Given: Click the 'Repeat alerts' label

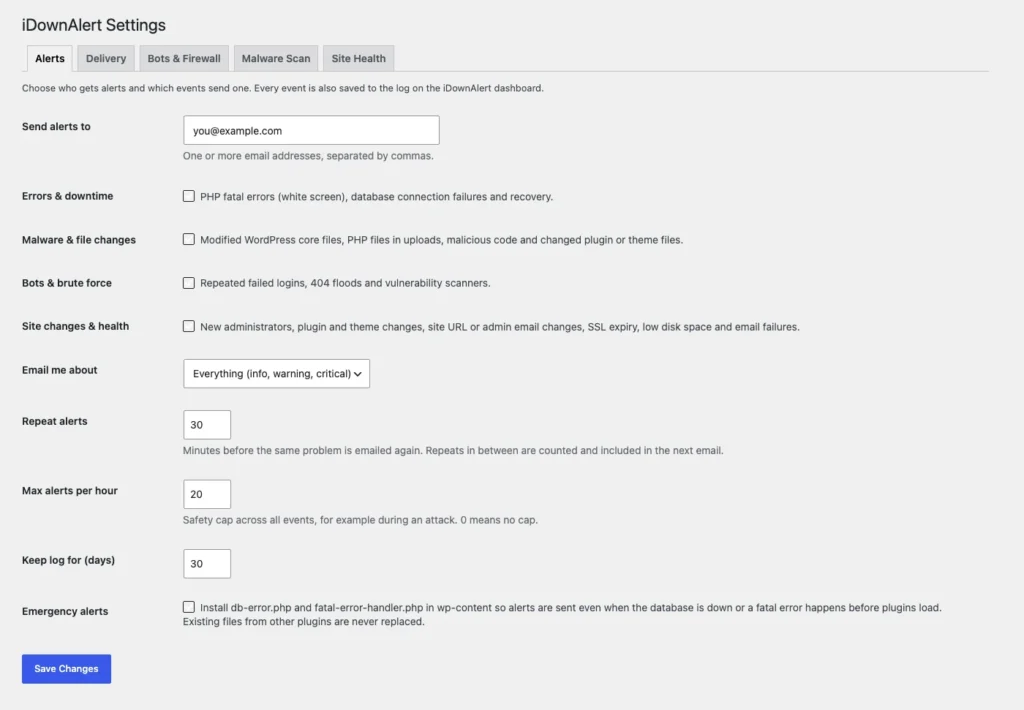Looking at the screenshot, I should point(54,421).
